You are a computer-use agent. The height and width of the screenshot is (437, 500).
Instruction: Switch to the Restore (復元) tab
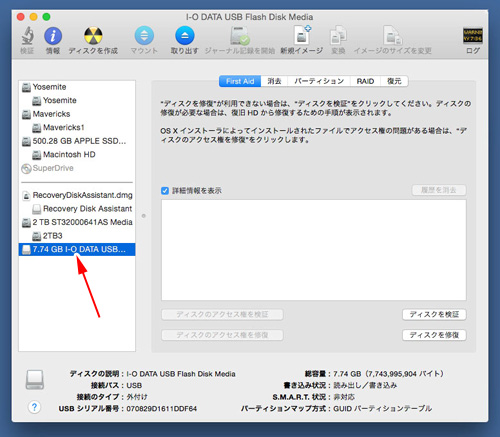pos(394,81)
